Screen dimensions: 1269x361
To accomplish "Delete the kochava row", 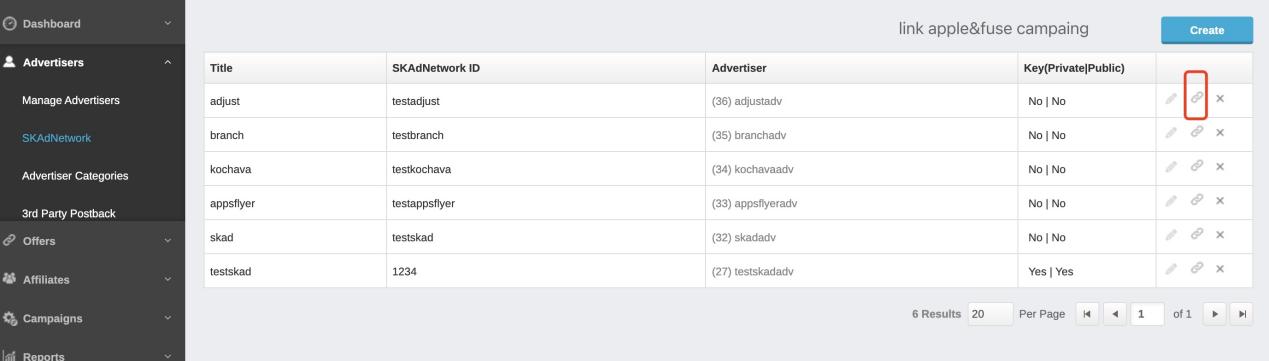I will pos(1220,167).
